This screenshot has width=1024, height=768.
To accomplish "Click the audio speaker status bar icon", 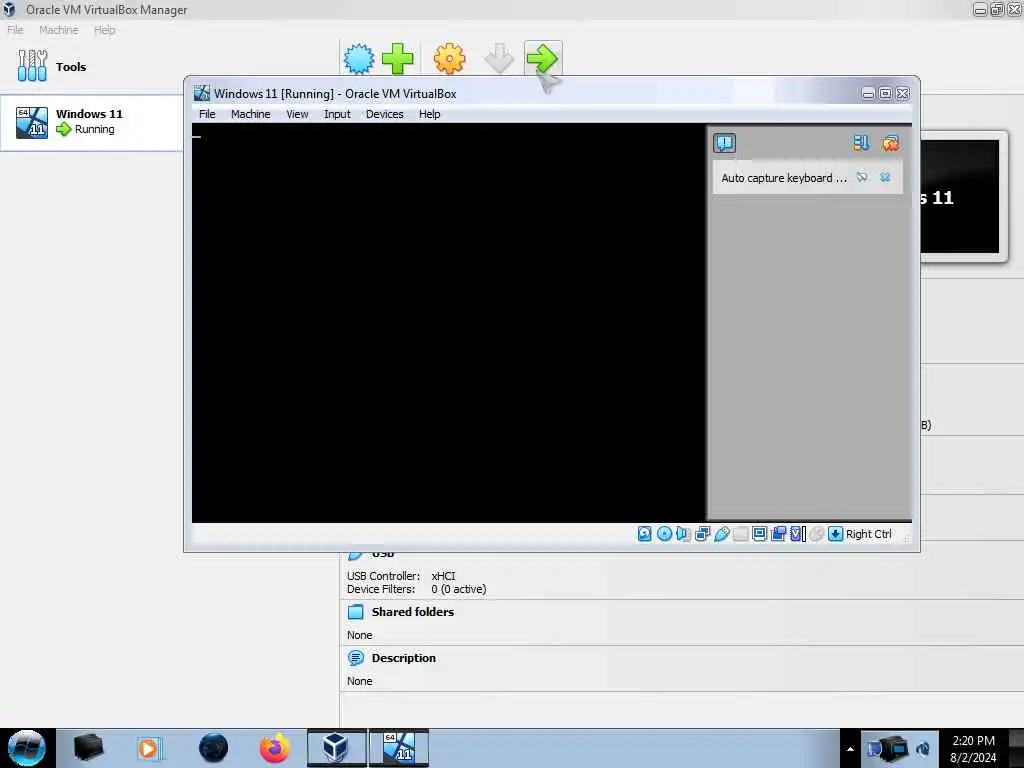I will (683, 534).
